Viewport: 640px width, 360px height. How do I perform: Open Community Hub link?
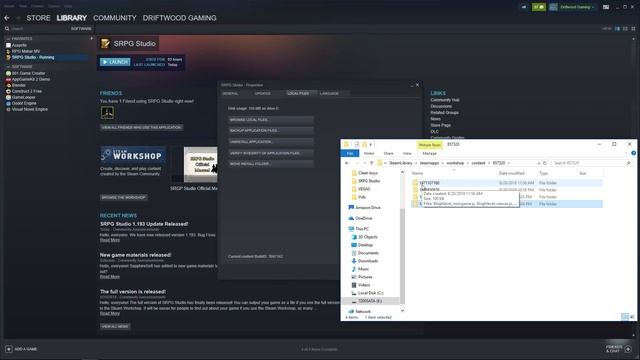445,100
